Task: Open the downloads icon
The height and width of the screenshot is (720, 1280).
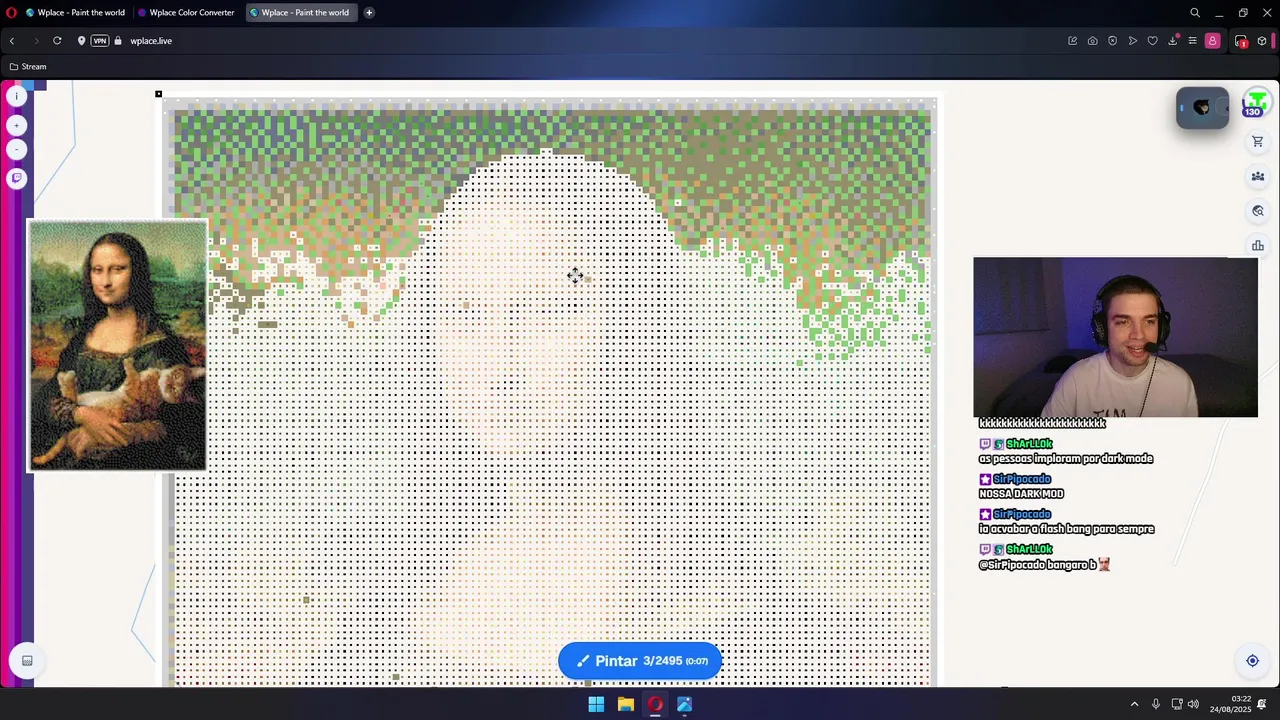Action: click(1172, 41)
